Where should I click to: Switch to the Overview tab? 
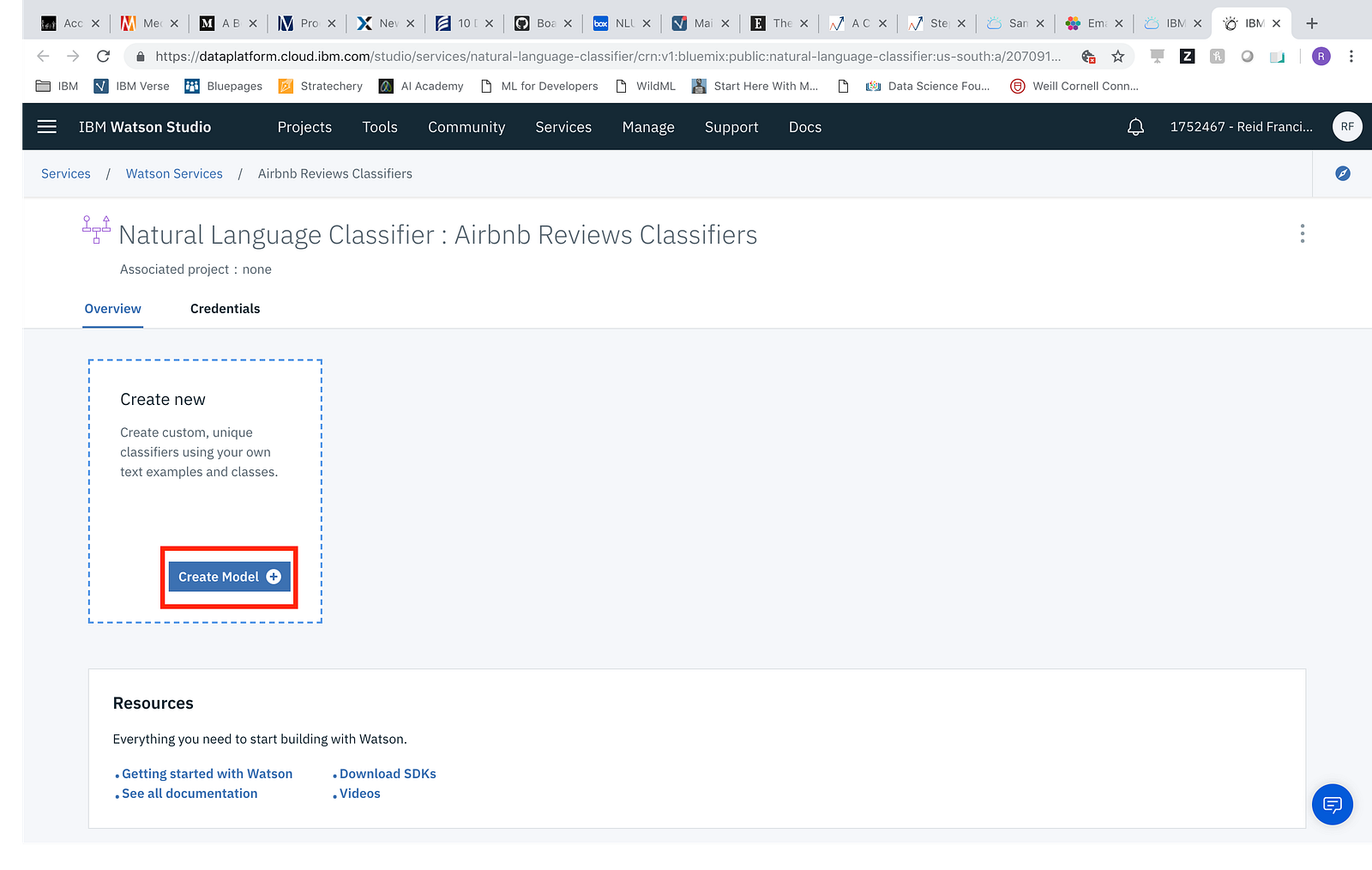coord(113,309)
